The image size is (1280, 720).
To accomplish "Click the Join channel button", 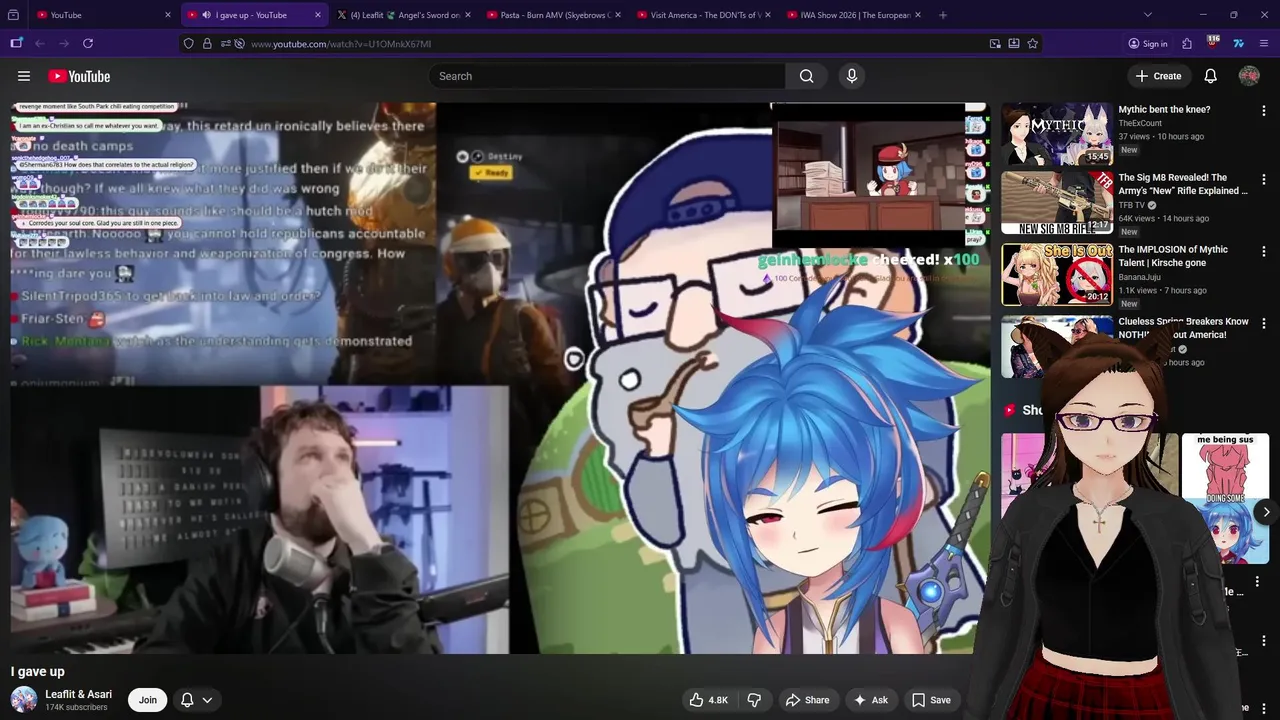I will 147,700.
